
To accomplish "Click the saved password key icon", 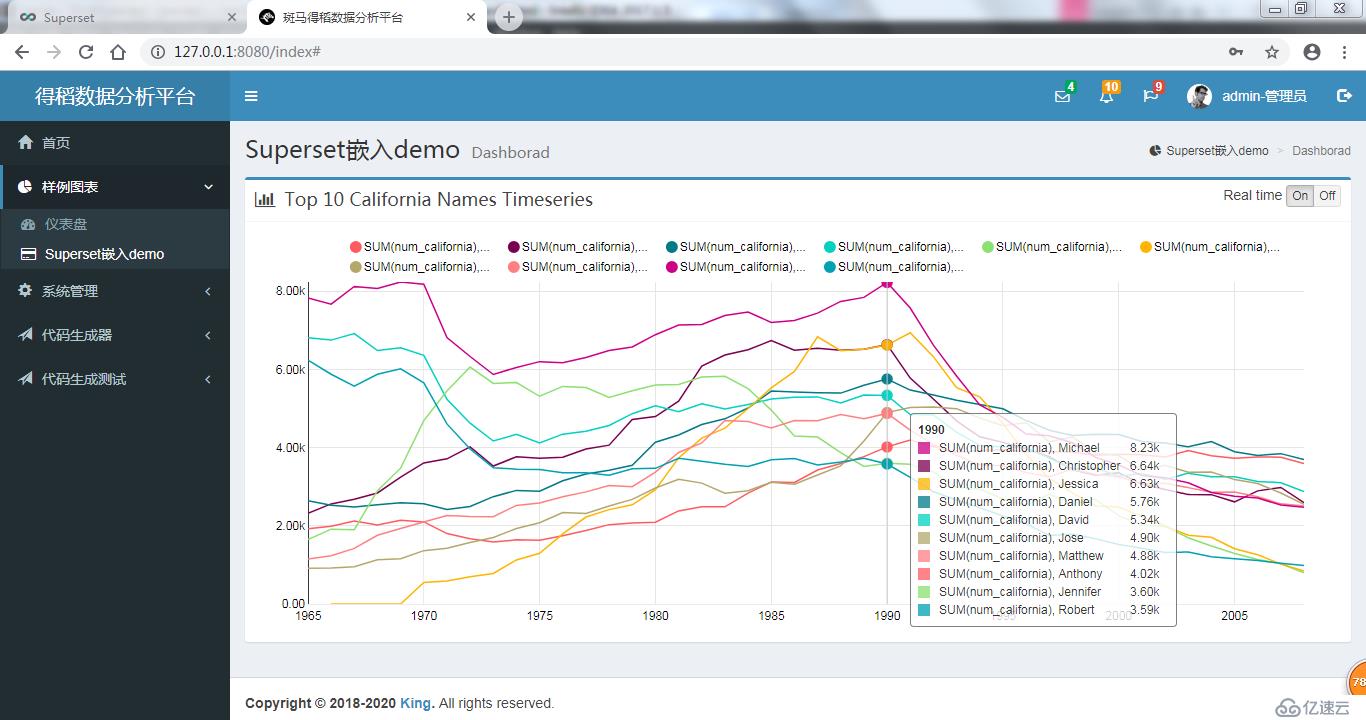I will (x=1236, y=52).
